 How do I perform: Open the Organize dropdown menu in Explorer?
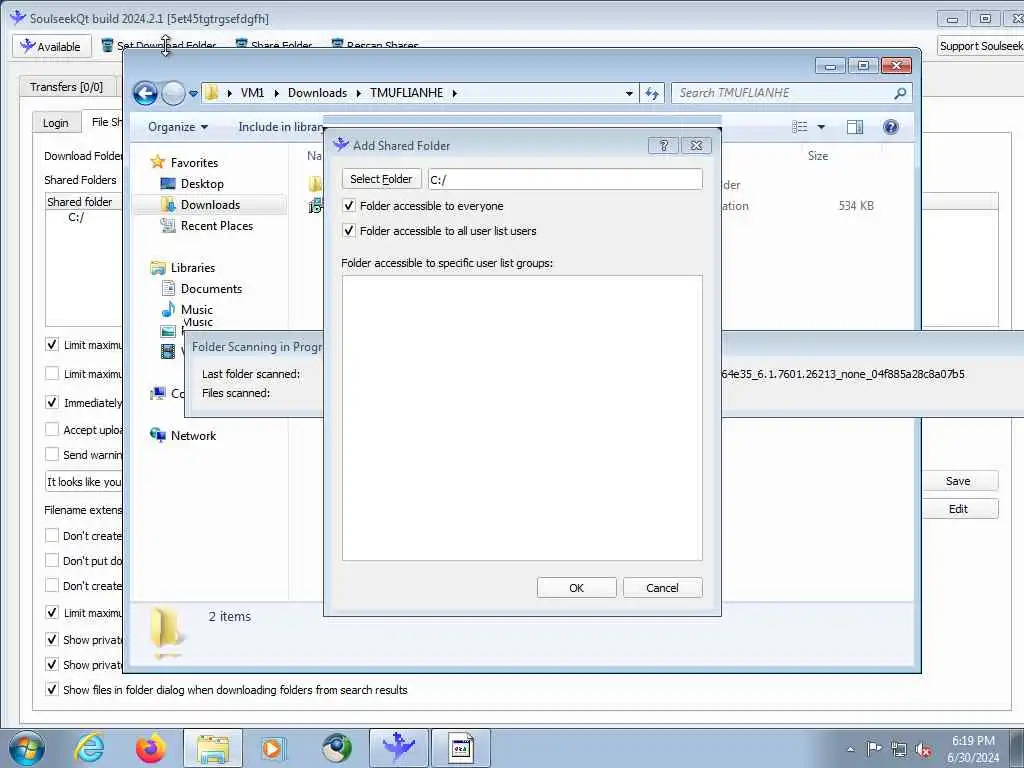(x=178, y=127)
